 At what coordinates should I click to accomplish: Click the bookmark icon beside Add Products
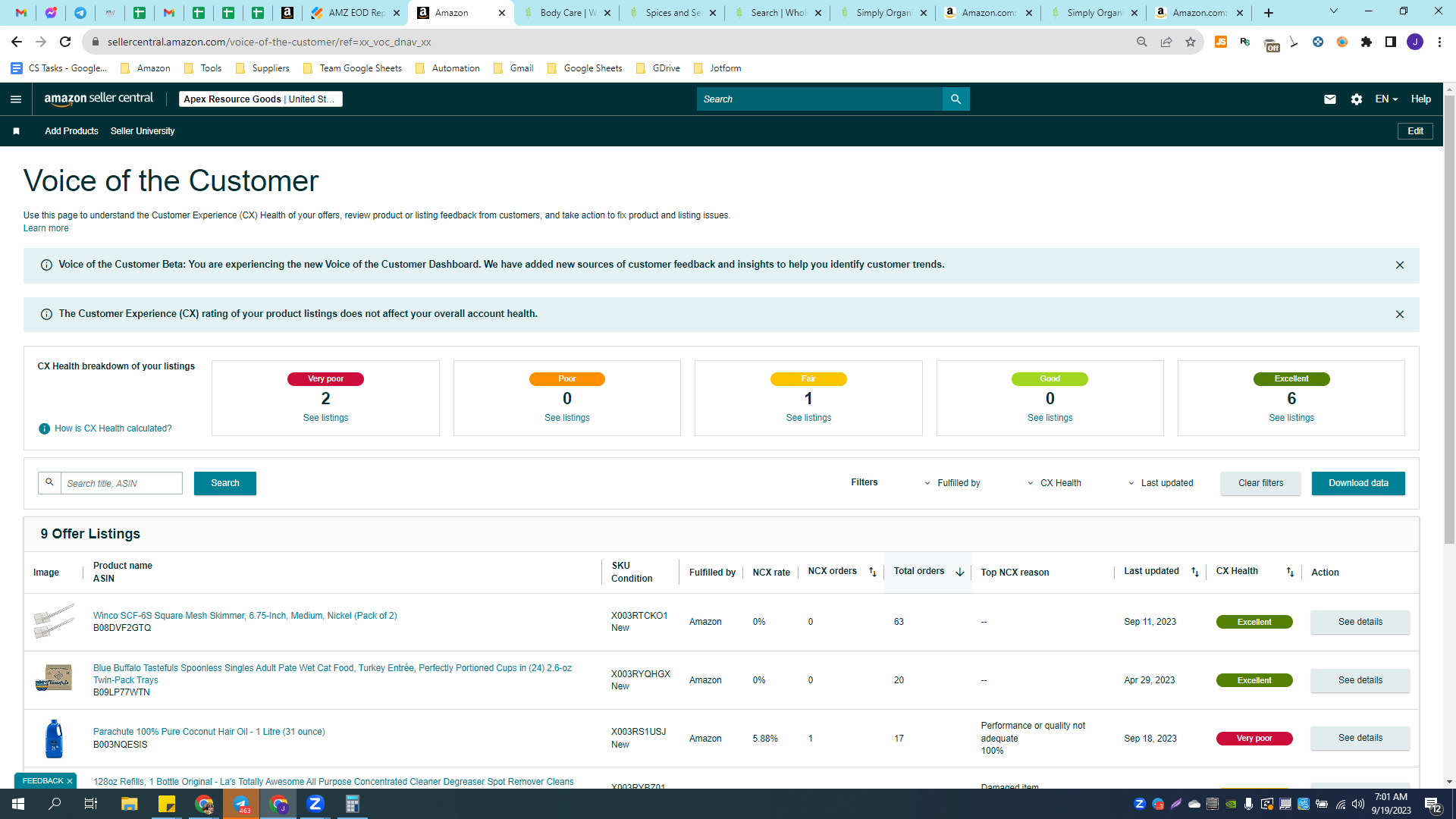(16, 131)
